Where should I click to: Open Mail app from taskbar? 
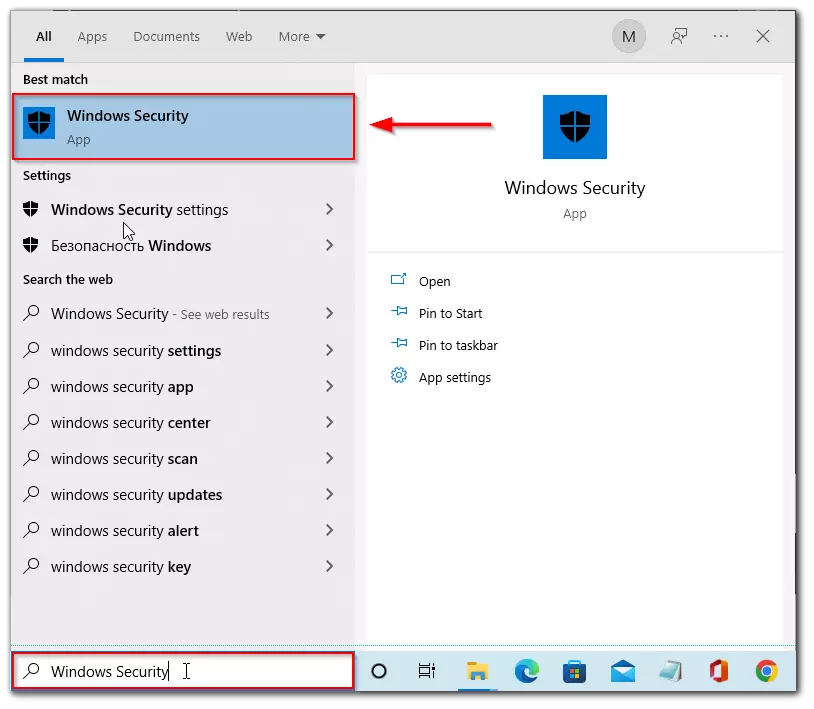[x=622, y=671]
